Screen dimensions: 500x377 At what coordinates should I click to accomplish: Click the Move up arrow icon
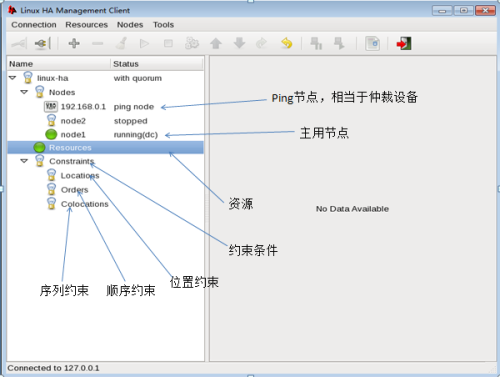[216, 43]
